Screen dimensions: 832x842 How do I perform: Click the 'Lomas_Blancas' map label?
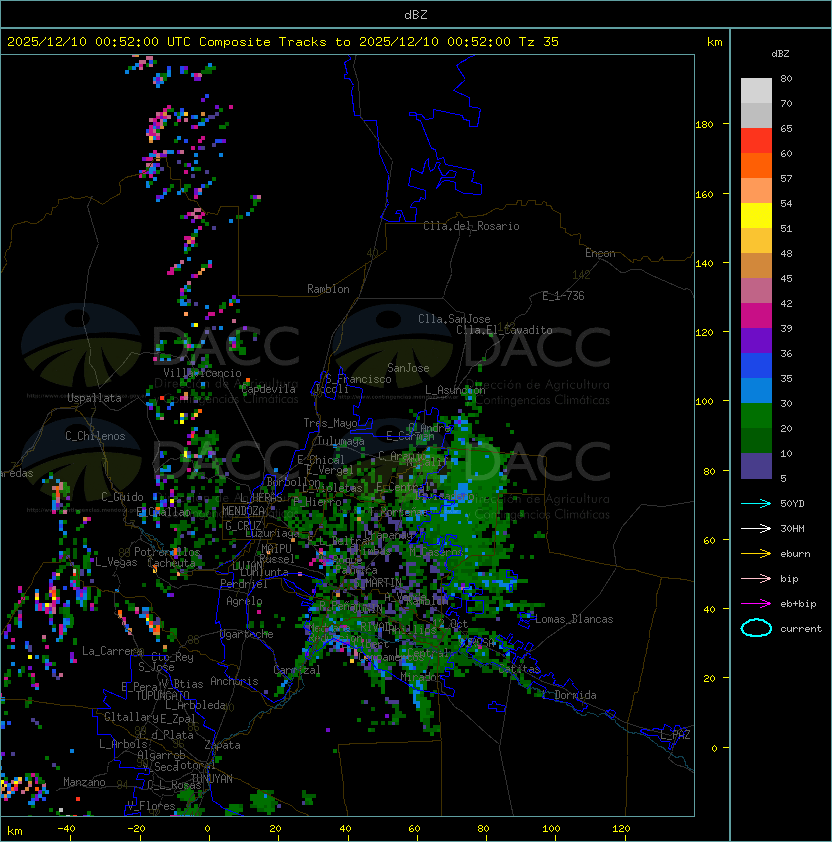(x=574, y=619)
